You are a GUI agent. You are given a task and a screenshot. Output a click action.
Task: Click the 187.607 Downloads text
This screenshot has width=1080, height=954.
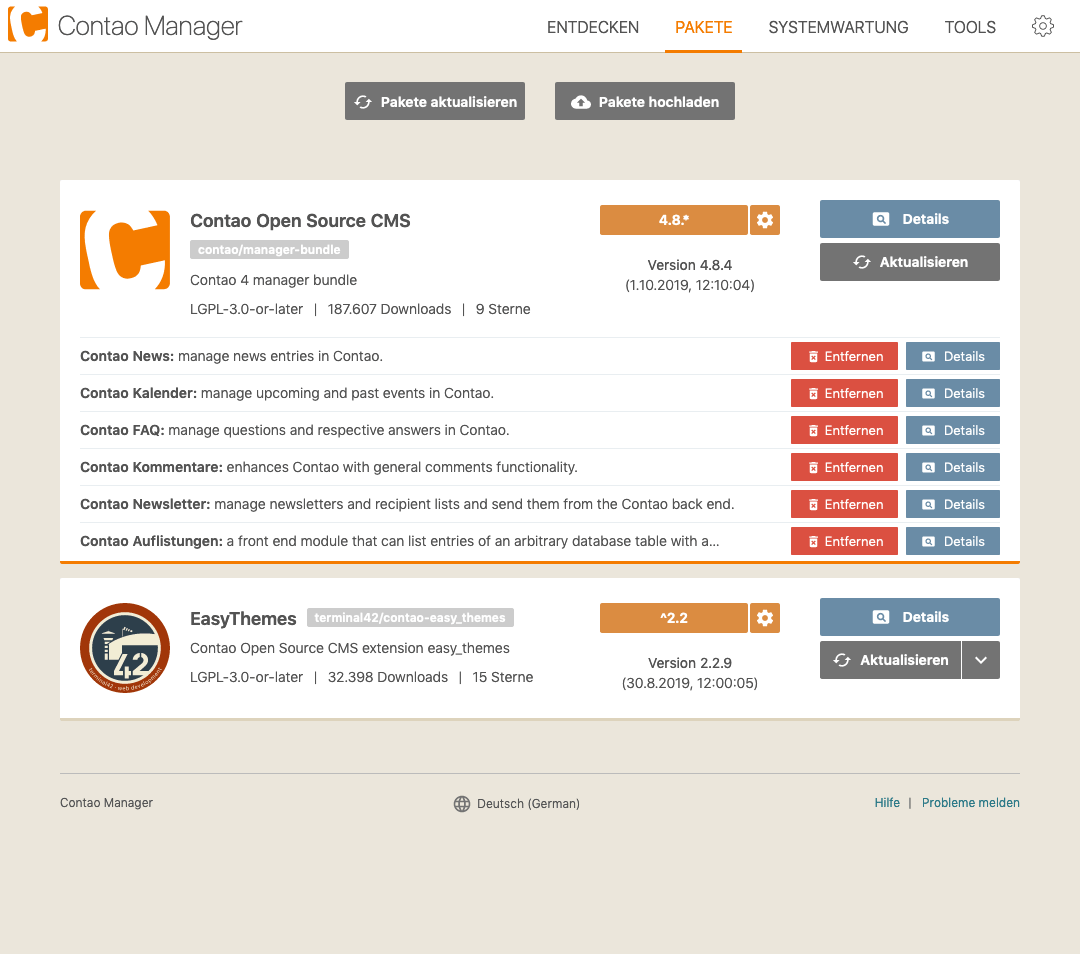point(389,309)
